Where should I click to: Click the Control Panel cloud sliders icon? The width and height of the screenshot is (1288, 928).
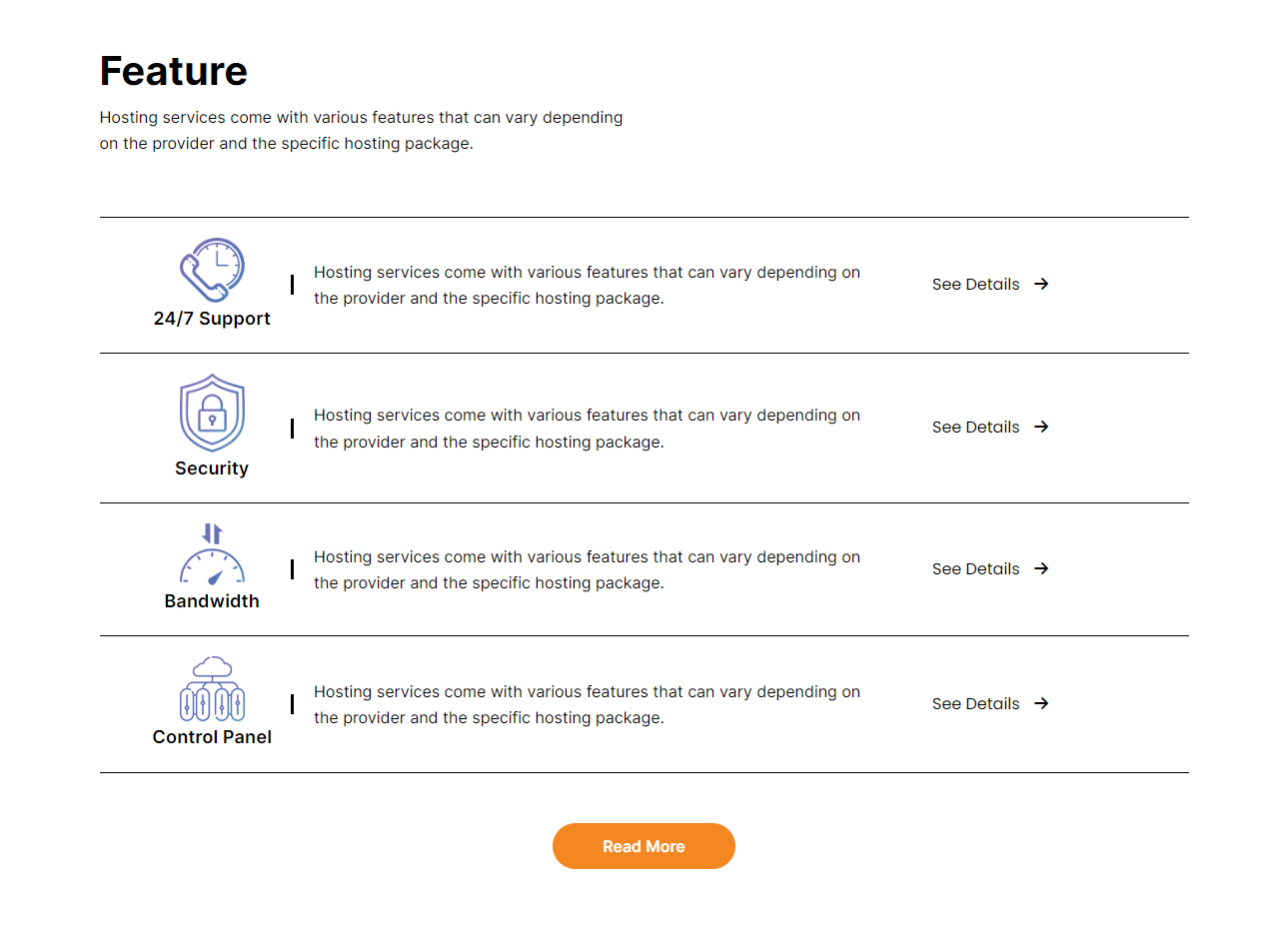[212, 688]
